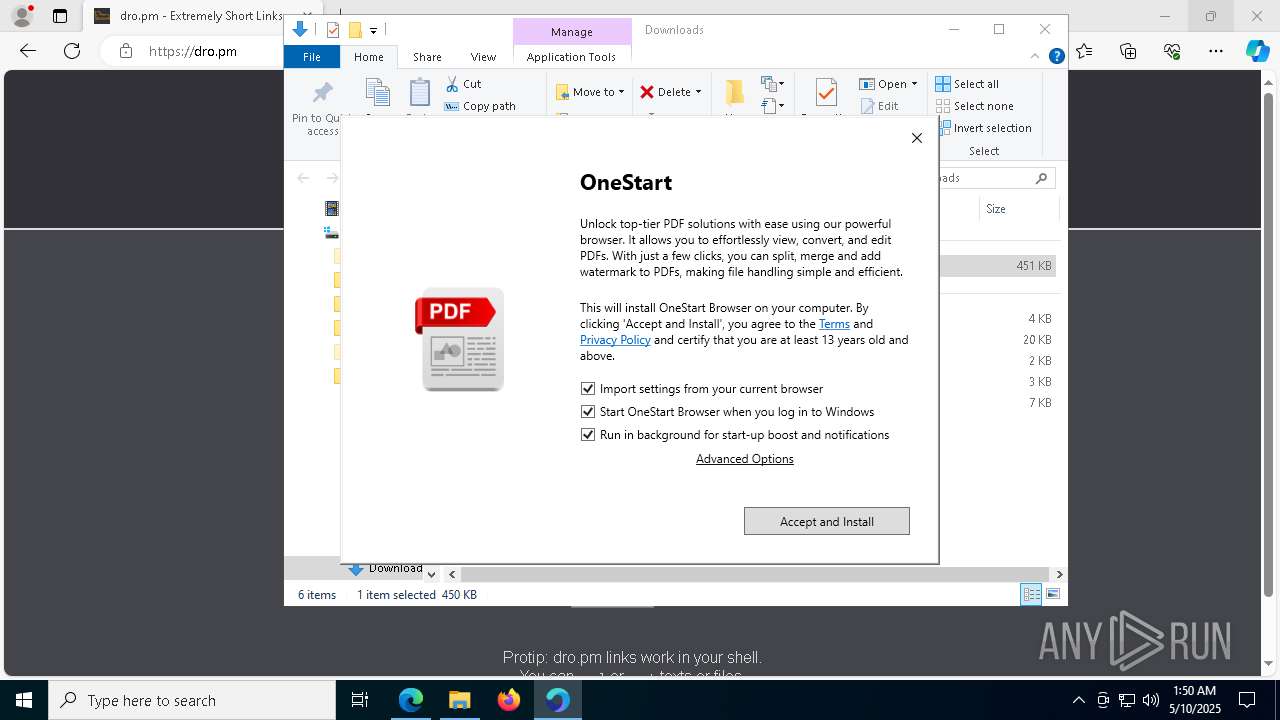Click Edit in the ribbon
The width and height of the screenshot is (1280, 720).
879,106
